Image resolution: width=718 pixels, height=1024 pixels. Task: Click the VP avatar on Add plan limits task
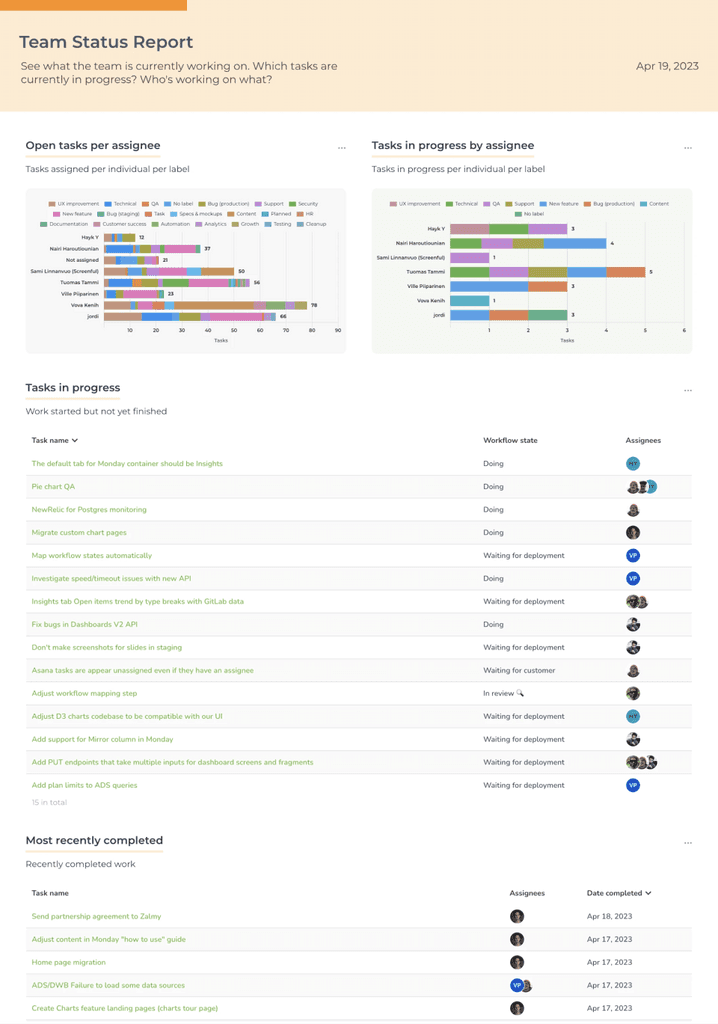coord(633,785)
